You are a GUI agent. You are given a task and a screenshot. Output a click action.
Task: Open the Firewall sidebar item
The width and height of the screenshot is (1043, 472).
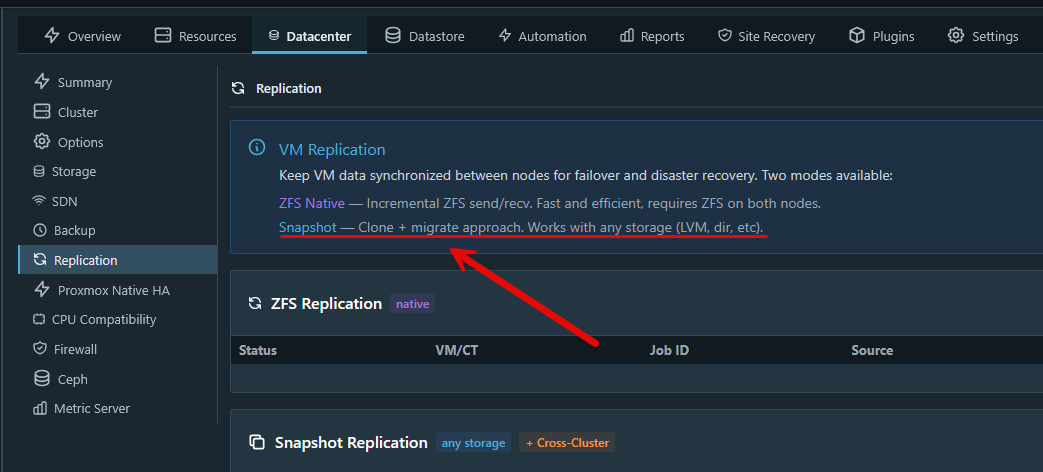pos(77,349)
